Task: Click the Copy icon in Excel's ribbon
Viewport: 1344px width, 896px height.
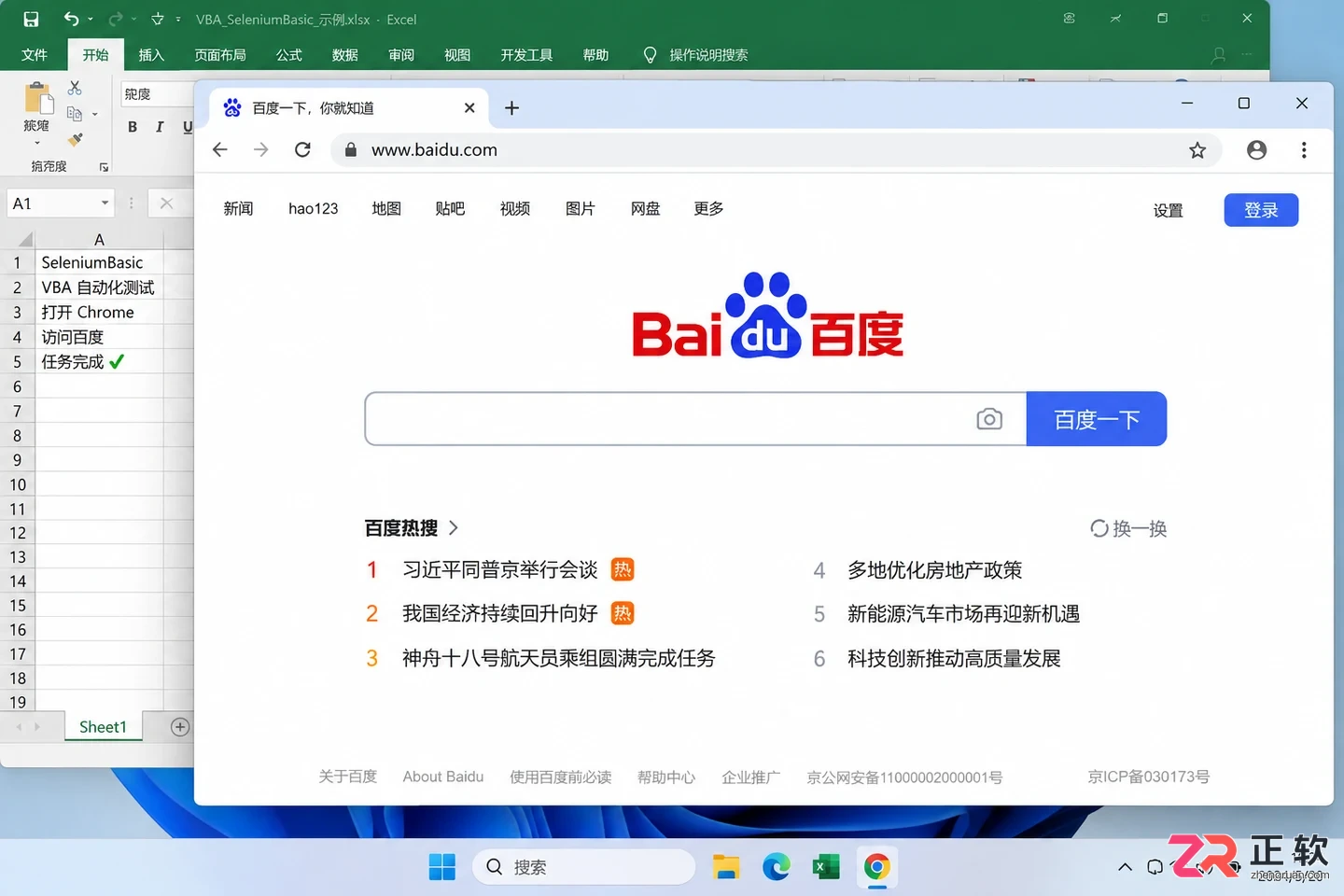Action: pos(75,114)
